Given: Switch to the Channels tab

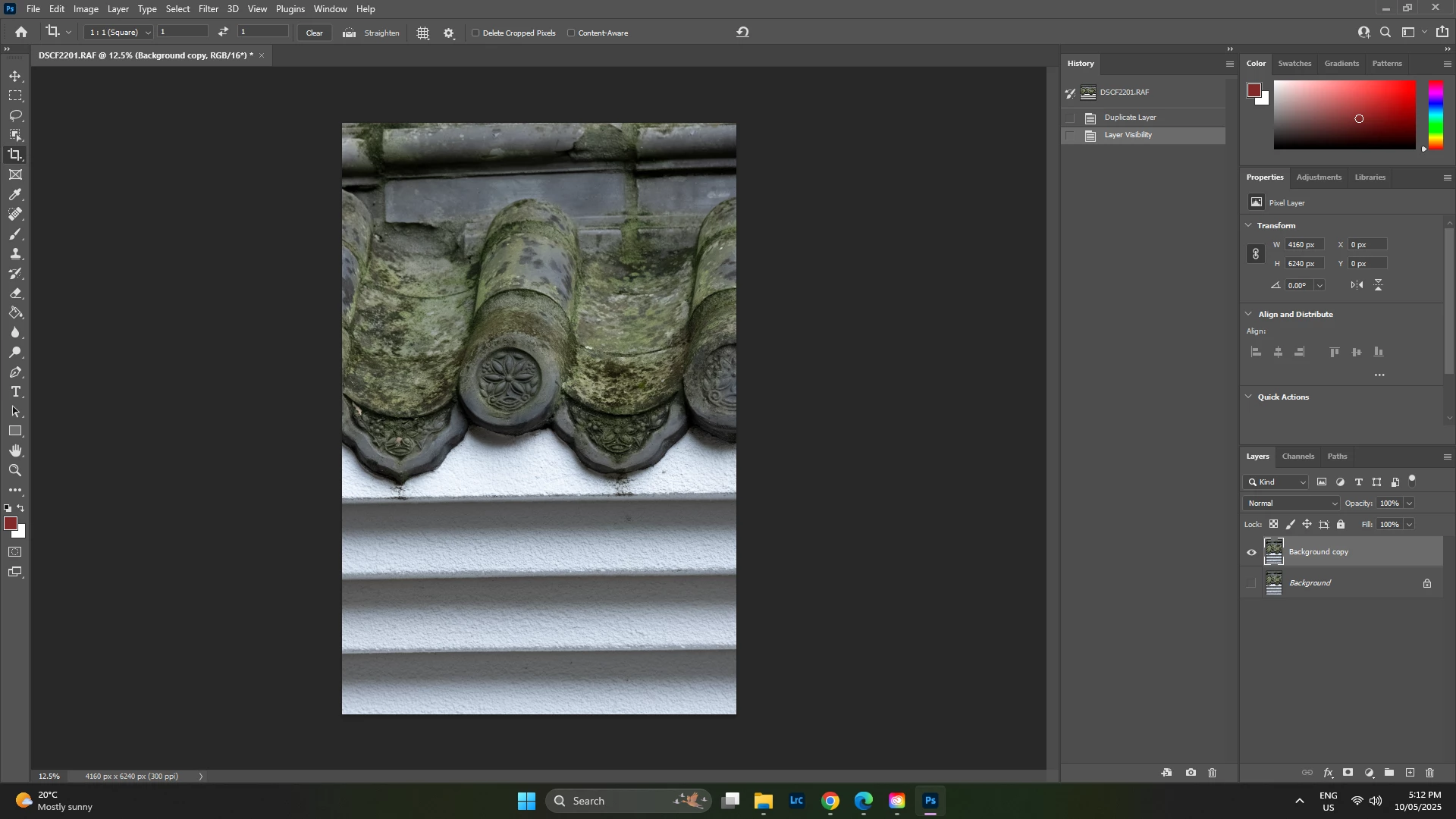Looking at the screenshot, I should coord(1298,457).
